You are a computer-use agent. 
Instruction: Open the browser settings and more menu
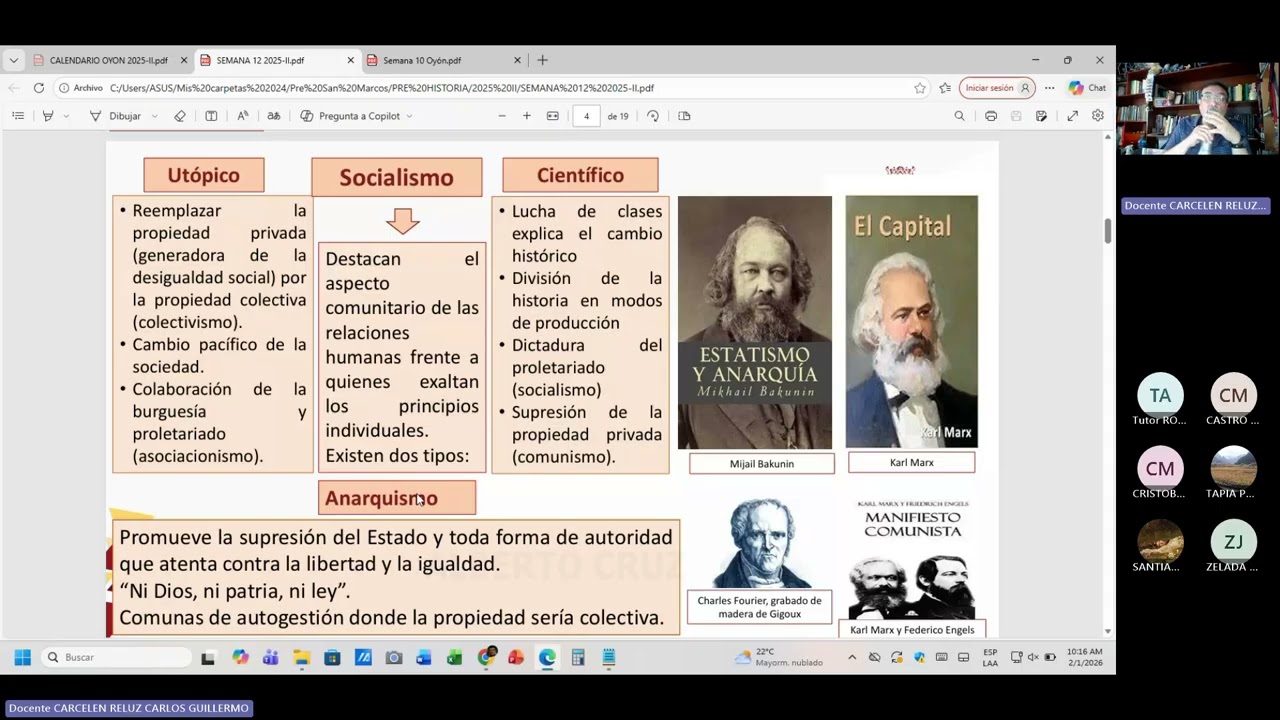[1049, 88]
